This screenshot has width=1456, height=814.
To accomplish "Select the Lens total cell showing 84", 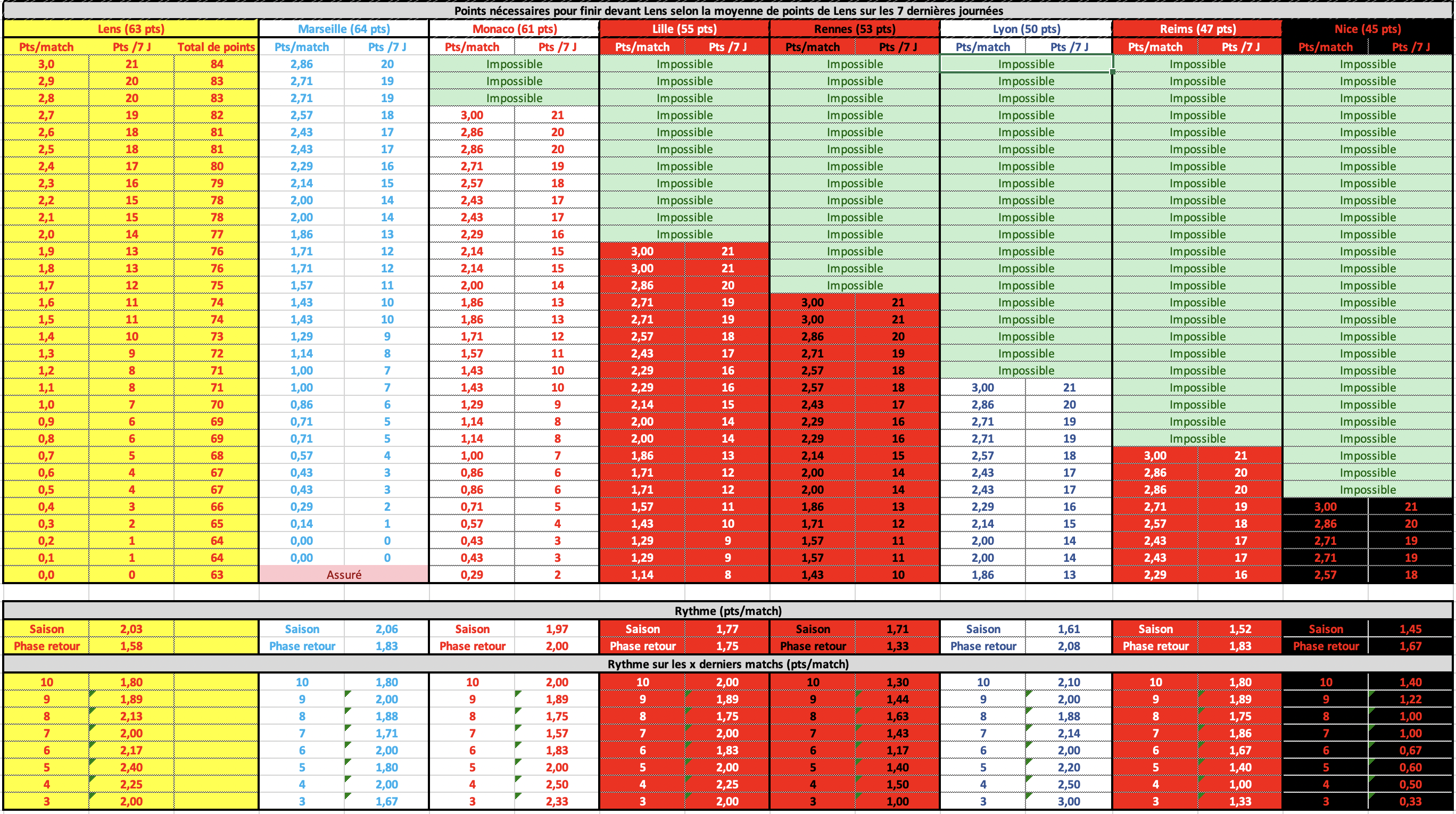I will [217, 64].
